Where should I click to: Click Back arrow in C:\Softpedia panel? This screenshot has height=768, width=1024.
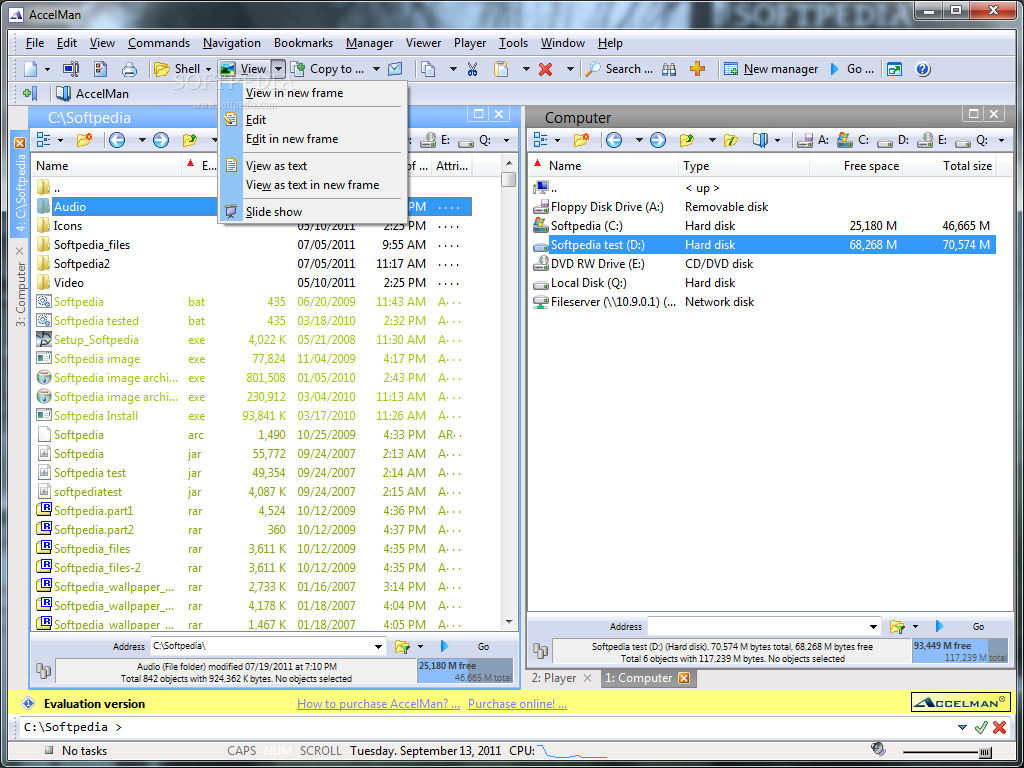click(117, 140)
